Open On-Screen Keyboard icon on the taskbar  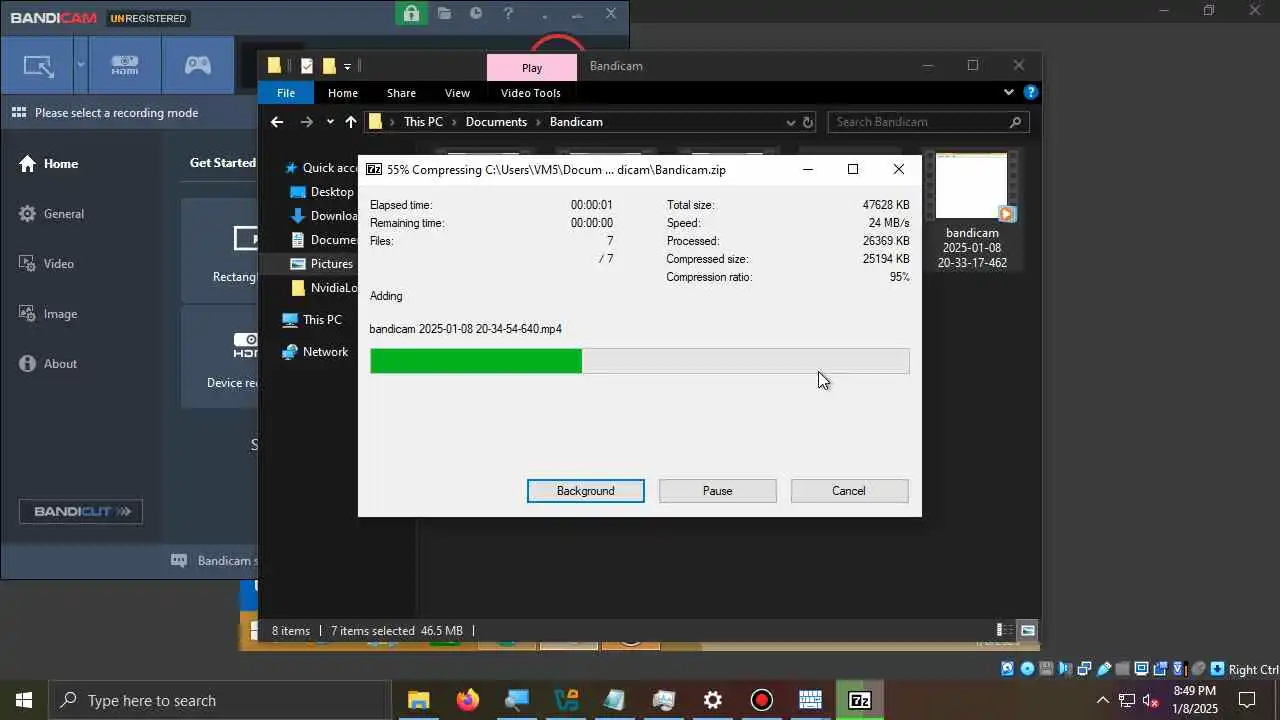pyautogui.click(x=811, y=700)
